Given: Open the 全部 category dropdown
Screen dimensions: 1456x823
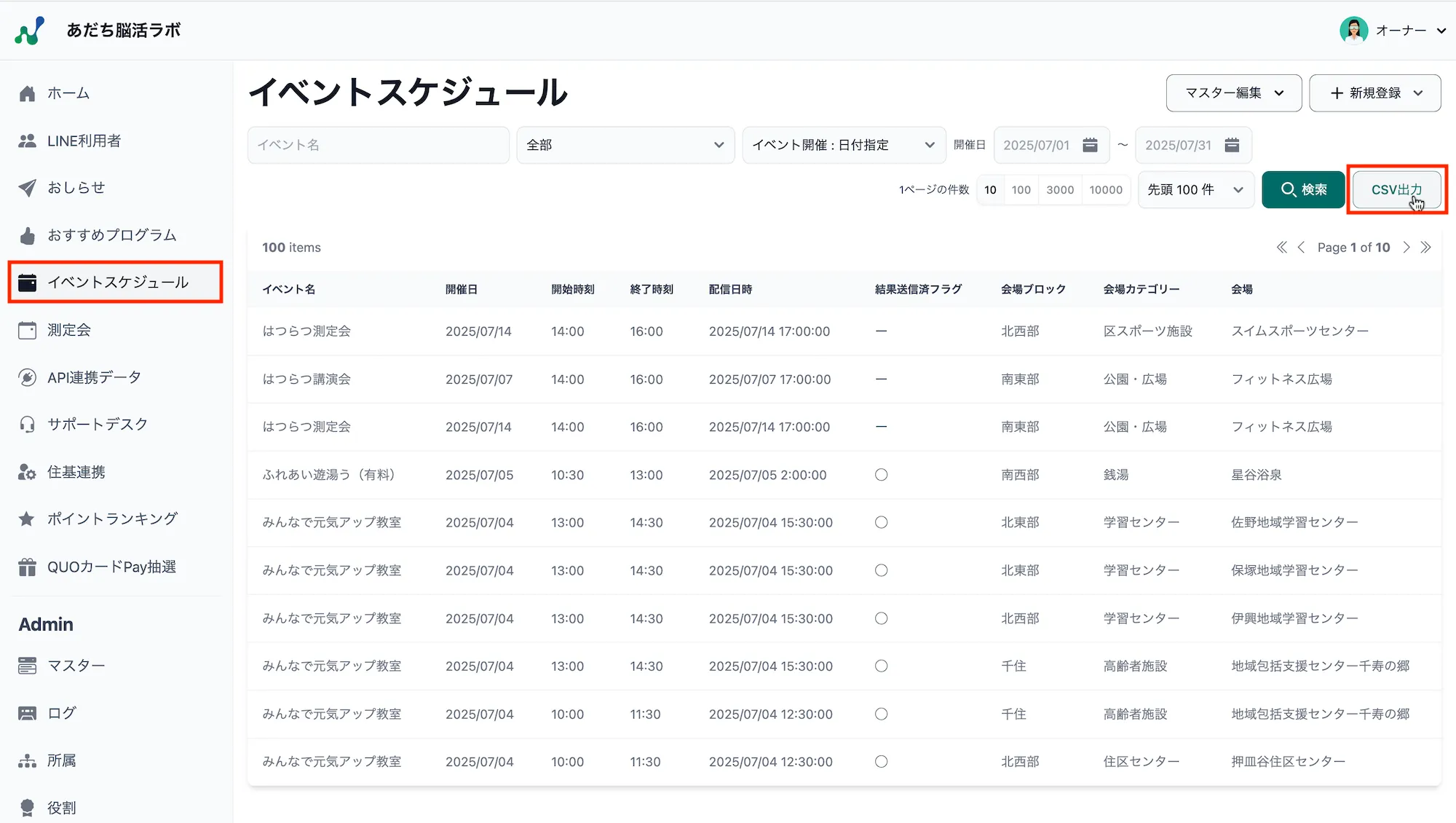Looking at the screenshot, I should click(625, 145).
